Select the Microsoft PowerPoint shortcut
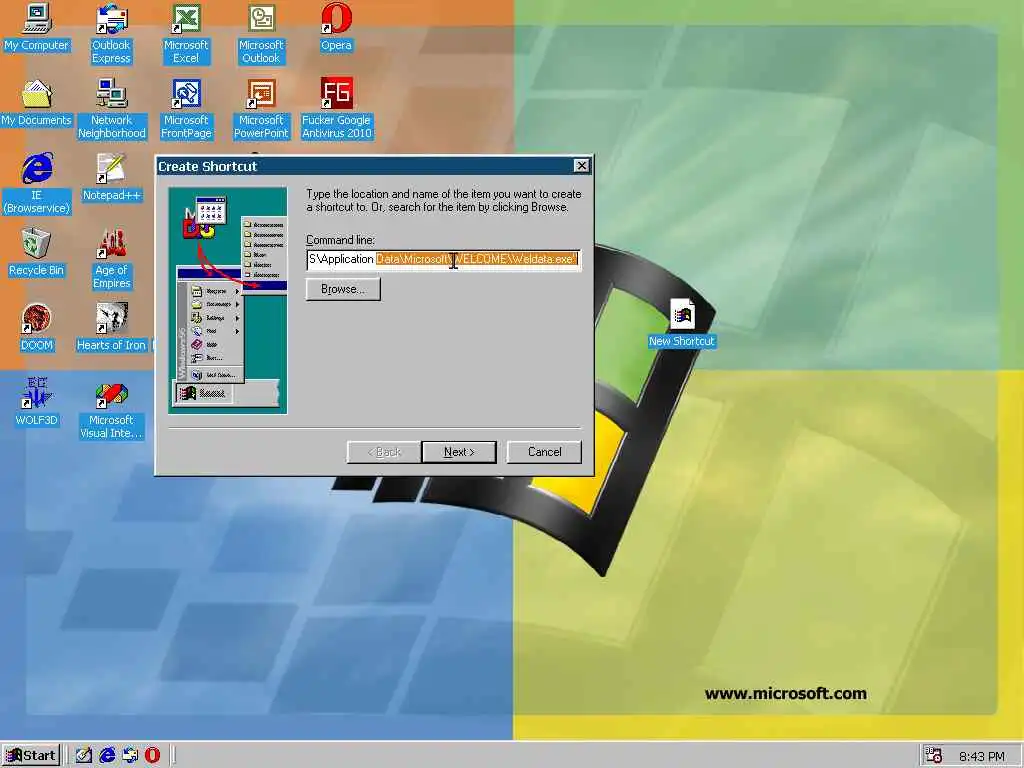 pos(261,109)
